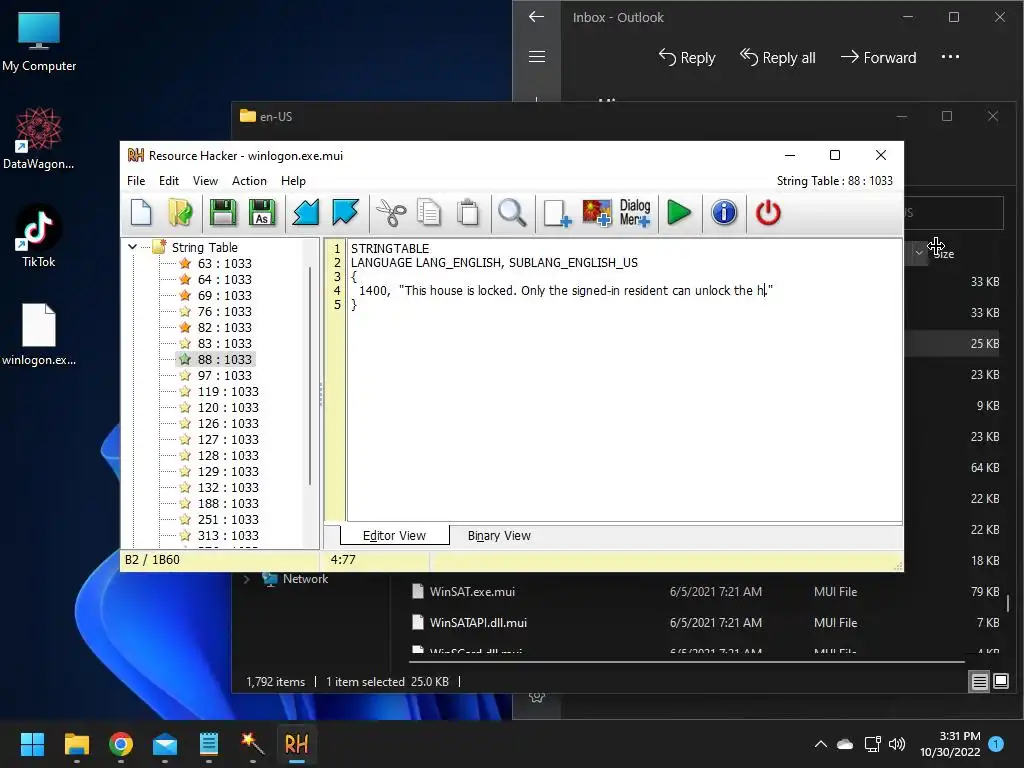Compile script with green play icon

pyautogui.click(x=679, y=213)
